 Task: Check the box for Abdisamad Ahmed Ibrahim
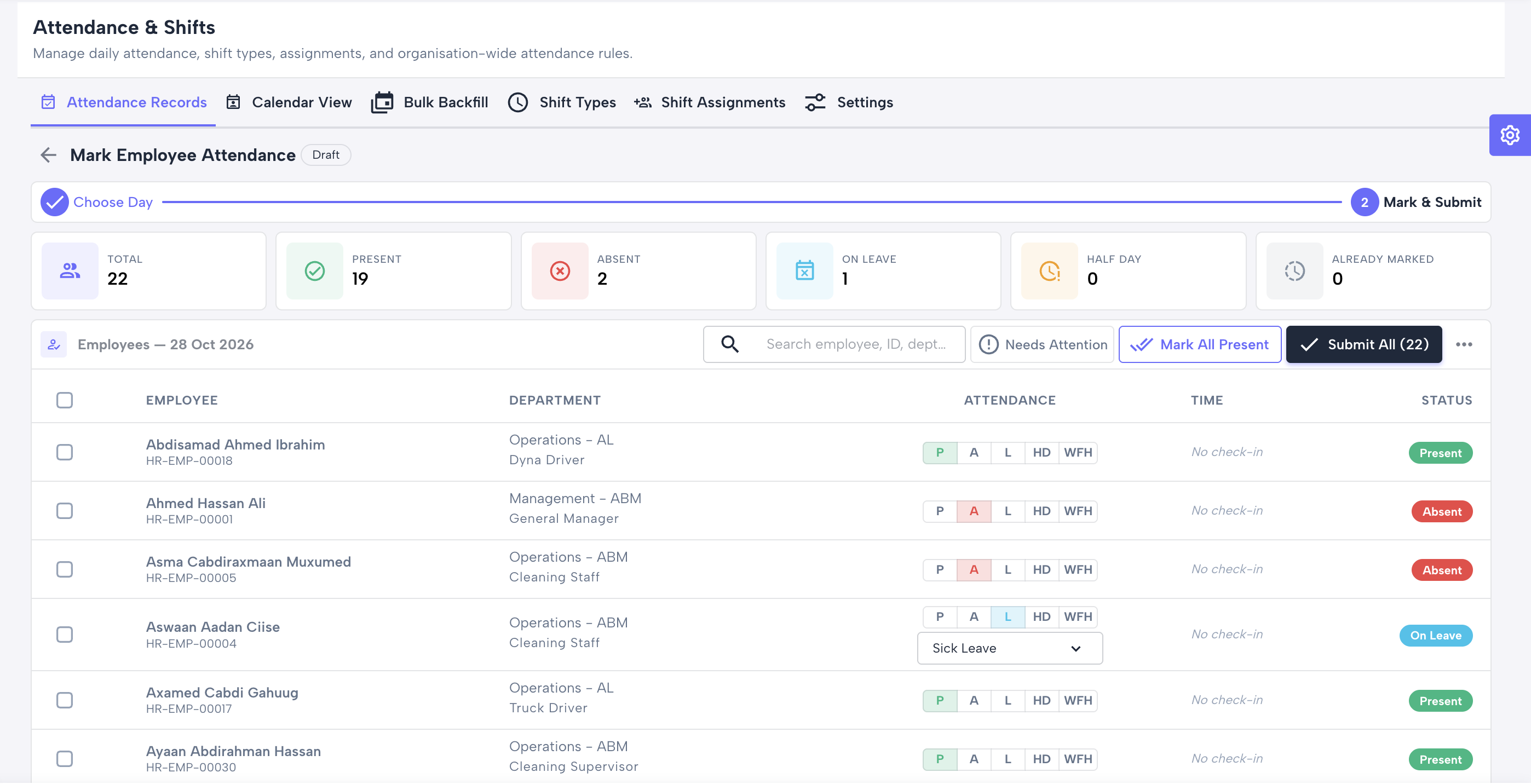[64, 452]
